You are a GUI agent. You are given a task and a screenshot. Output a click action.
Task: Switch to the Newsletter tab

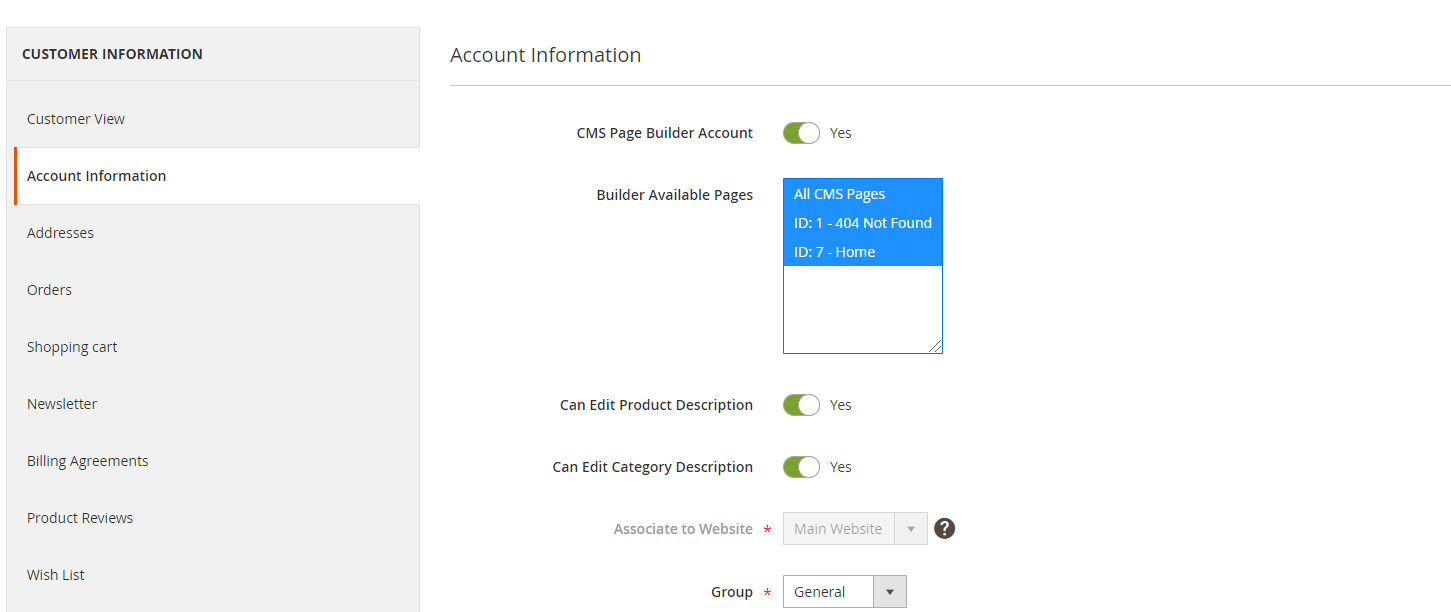62,404
